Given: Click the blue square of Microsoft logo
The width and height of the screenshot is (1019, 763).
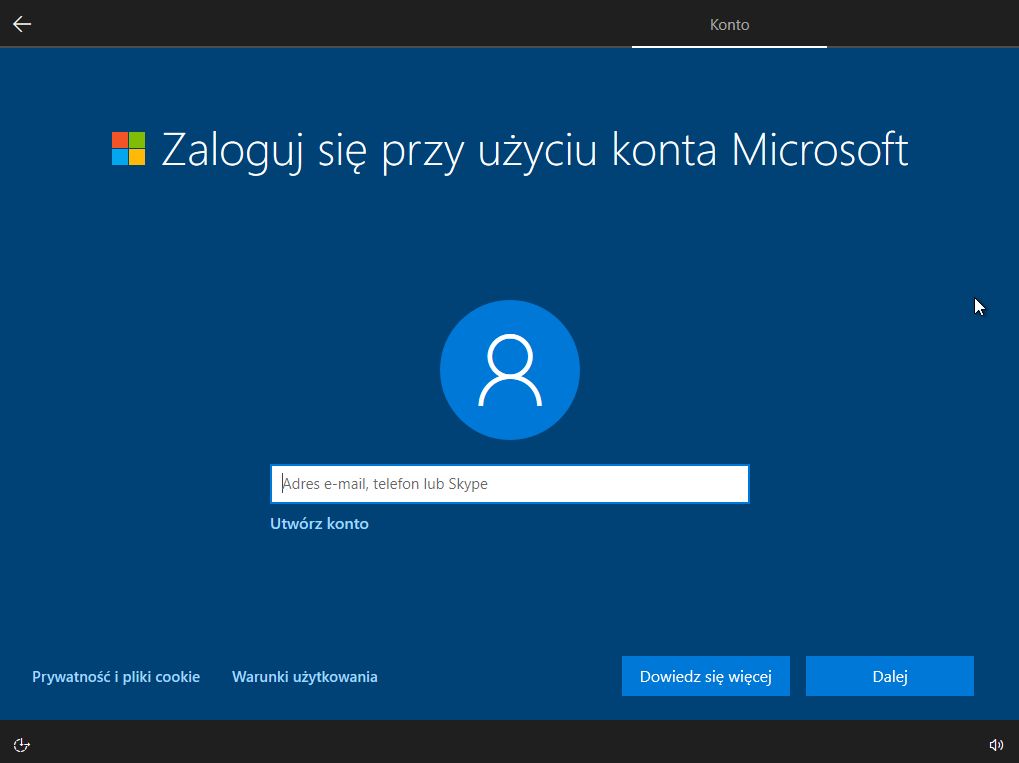Looking at the screenshot, I should pos(120,157).
